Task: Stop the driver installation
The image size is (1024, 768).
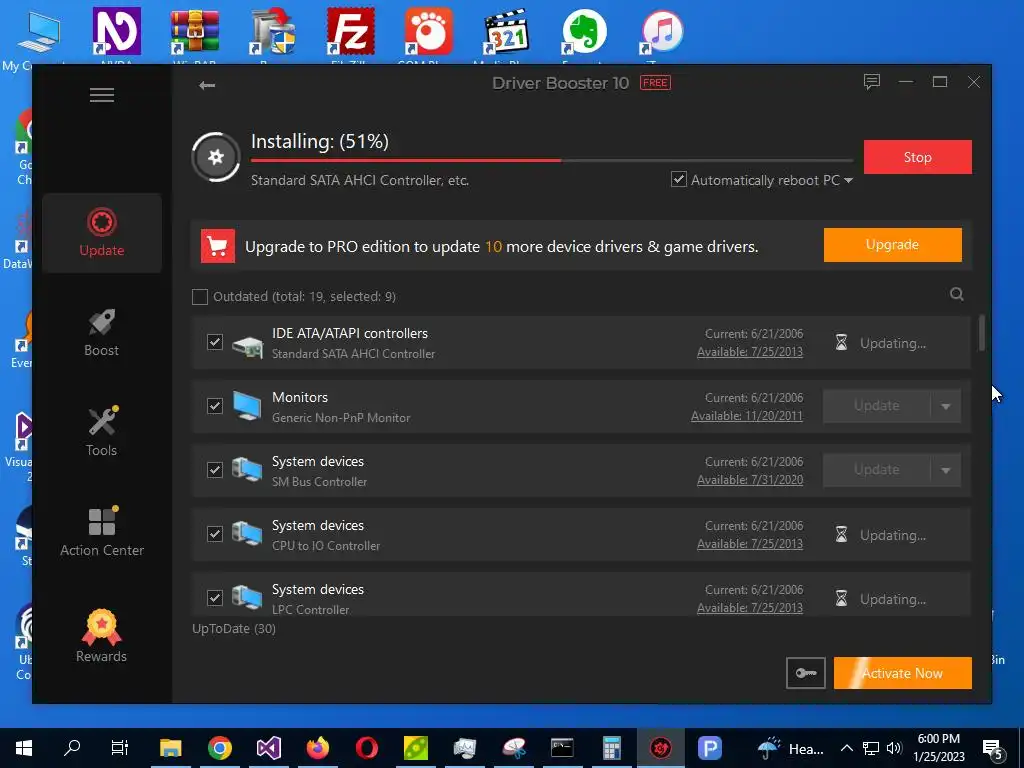Action: [918, 157]
